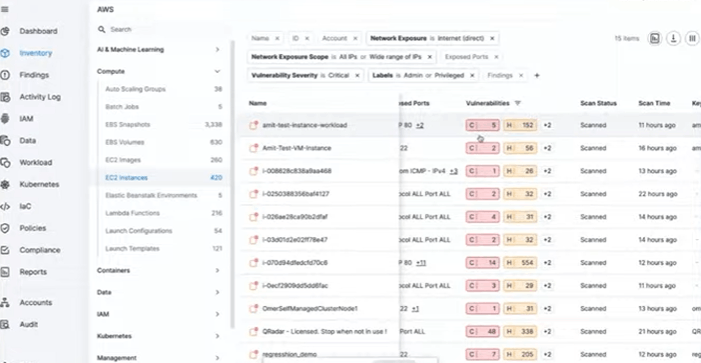Click the +11 ports link for i-070d94dfedcfd70c6
The width and height of the screenshot is (701, 363).
pyautogui.click(x=421, y=263)
